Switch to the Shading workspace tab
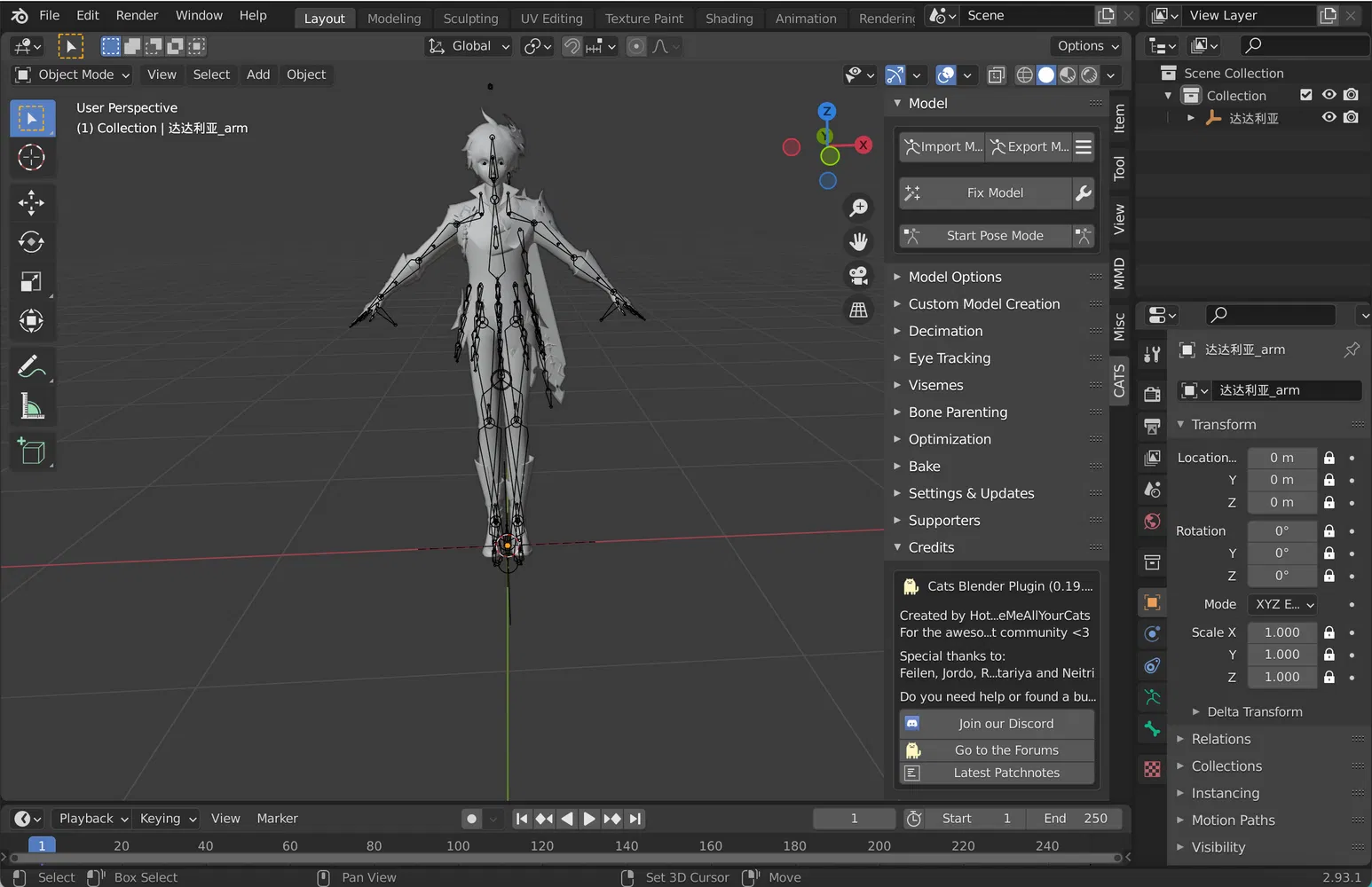This screenshot has height=887, width=1372. (x=729, y=18)
